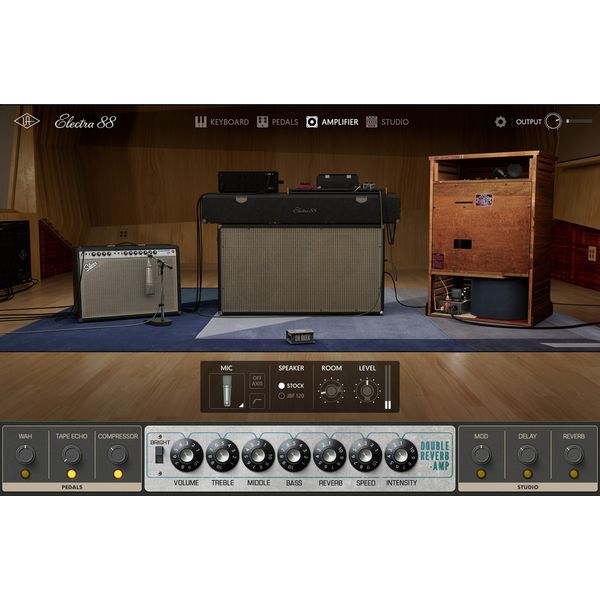
Task: Click the studio MOD knob
Action: point(481,455)
